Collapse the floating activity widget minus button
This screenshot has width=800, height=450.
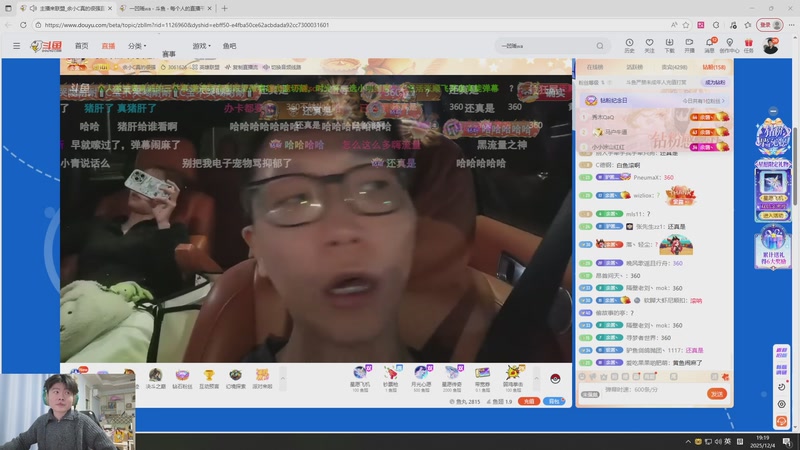pos(773,111)
